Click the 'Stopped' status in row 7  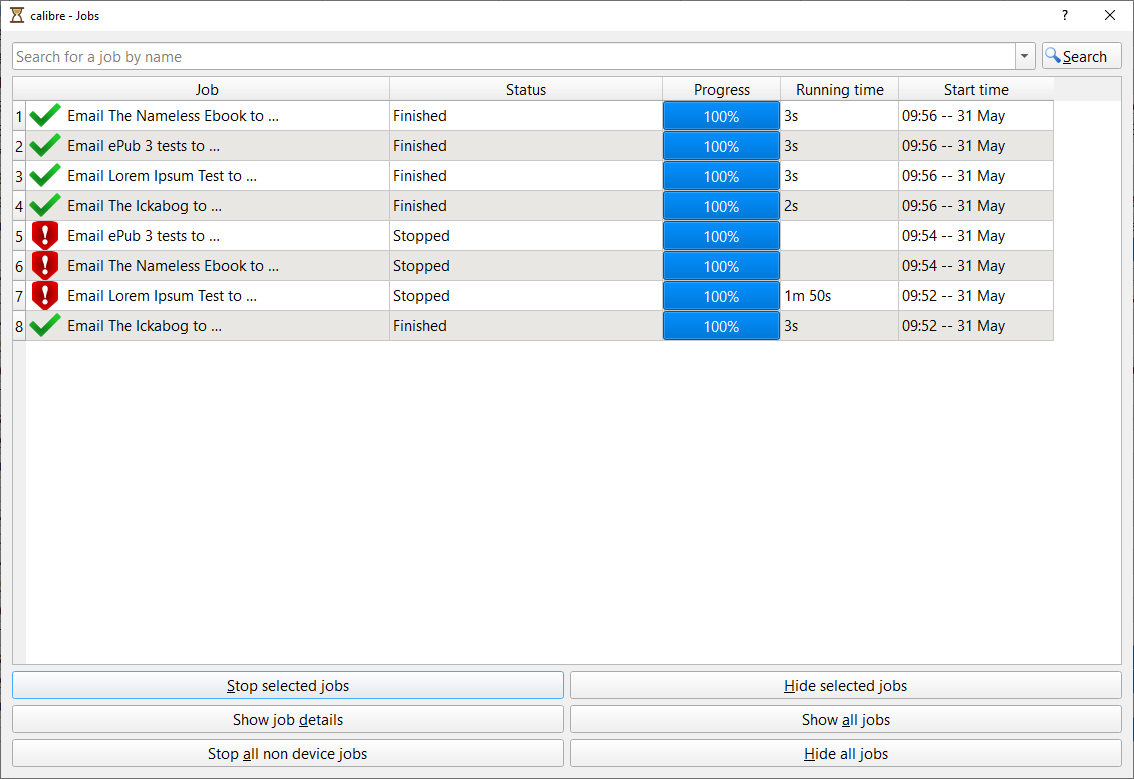pyautogui.click(x=421, y=296)
